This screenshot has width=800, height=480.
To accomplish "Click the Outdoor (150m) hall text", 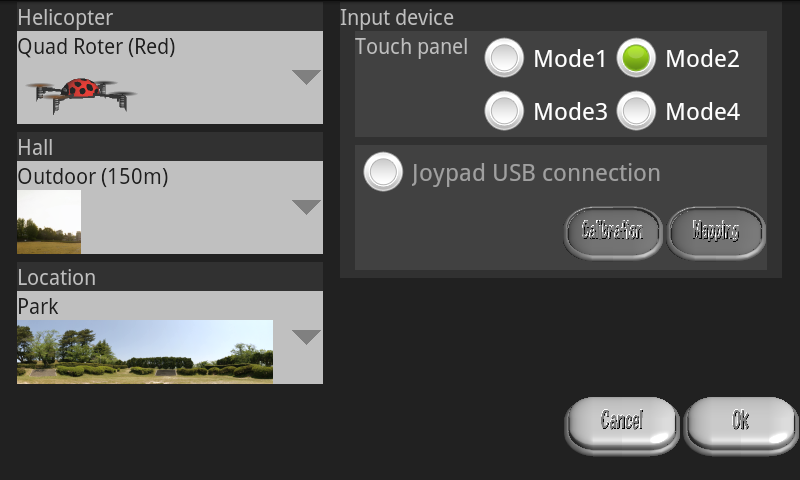I will coord(93,177).
